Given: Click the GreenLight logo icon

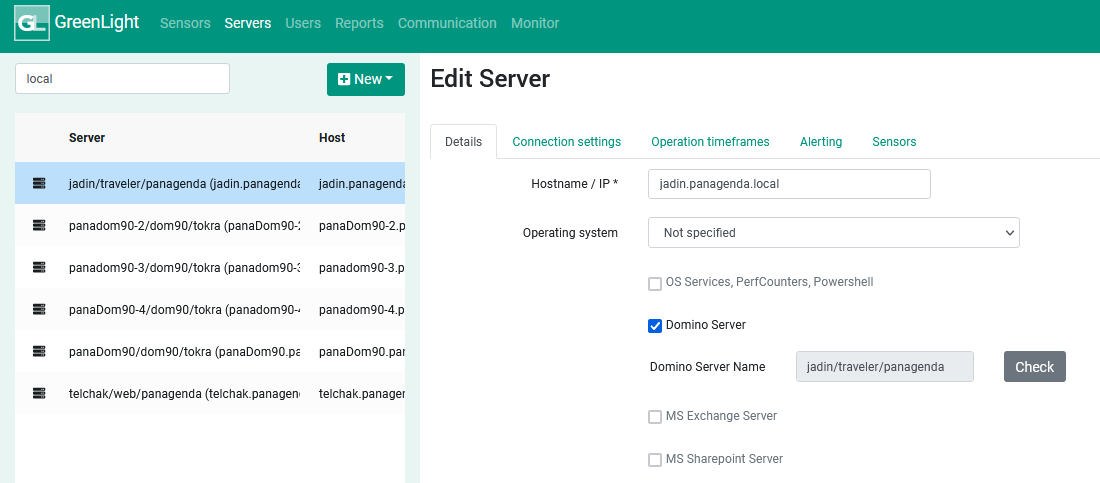Looking at the screenshot, I should [x=32, y=23].
